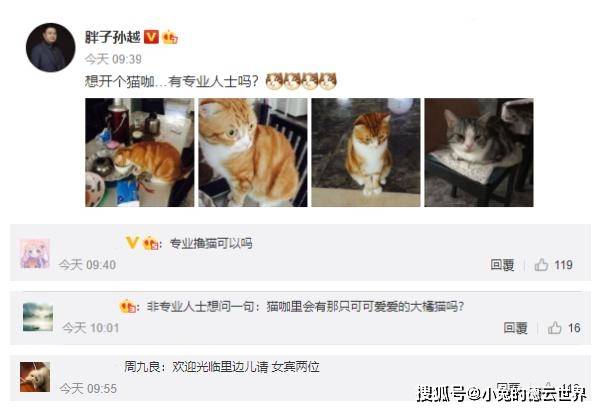The image size is (601, 411).
Task: View first photo of orange cat on table
Action: pos(140,153)
